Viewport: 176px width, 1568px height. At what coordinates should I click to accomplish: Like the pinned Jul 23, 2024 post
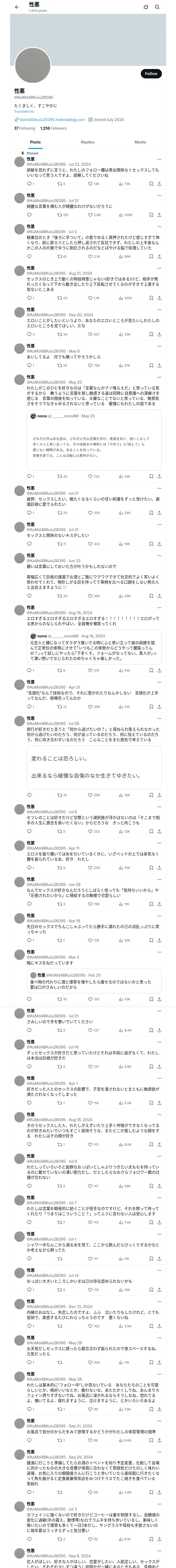tap(90, 183)
